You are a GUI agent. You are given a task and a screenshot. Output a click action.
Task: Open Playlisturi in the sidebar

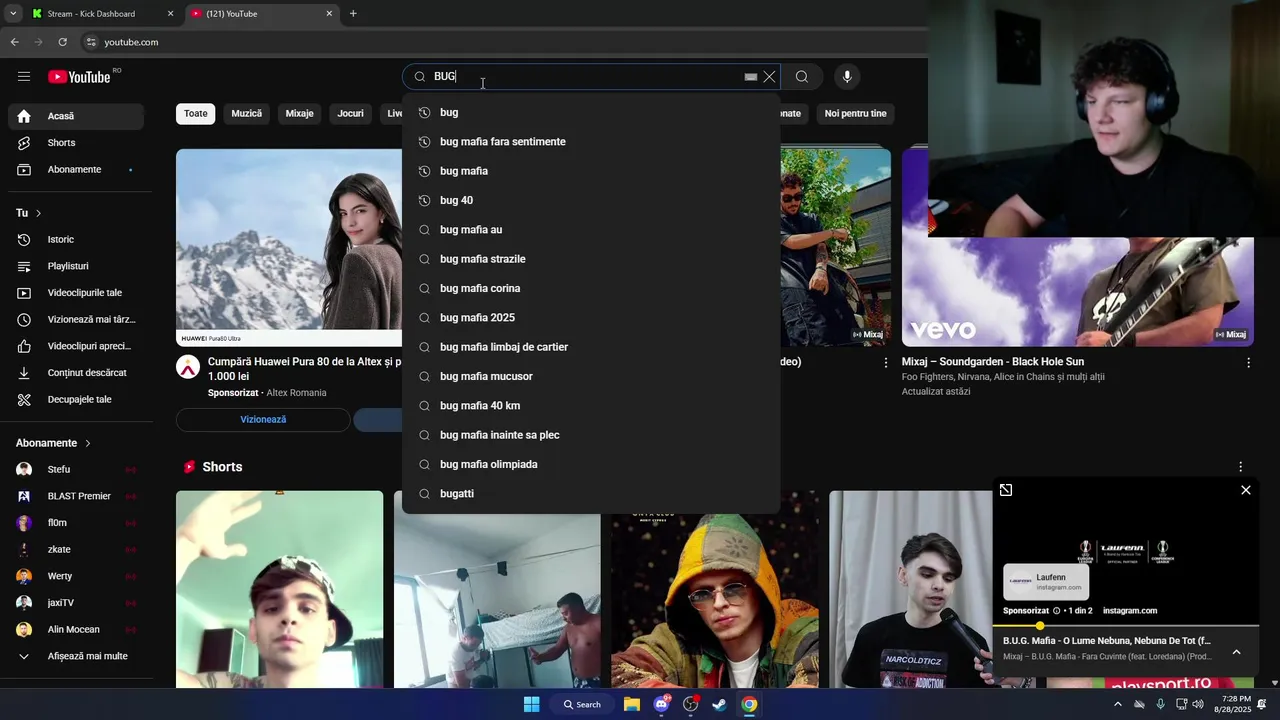[76, 266]
